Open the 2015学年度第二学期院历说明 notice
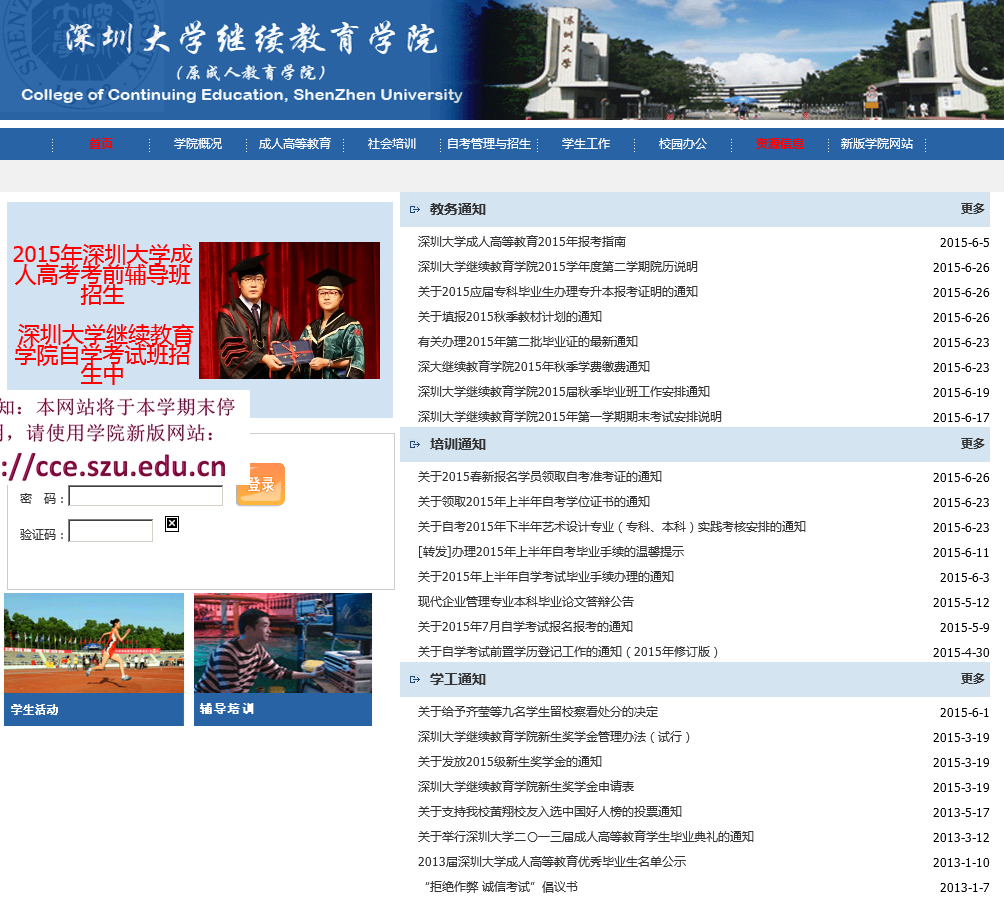The width and height of the screenshot is (1004, 913). tap(558, 267)
